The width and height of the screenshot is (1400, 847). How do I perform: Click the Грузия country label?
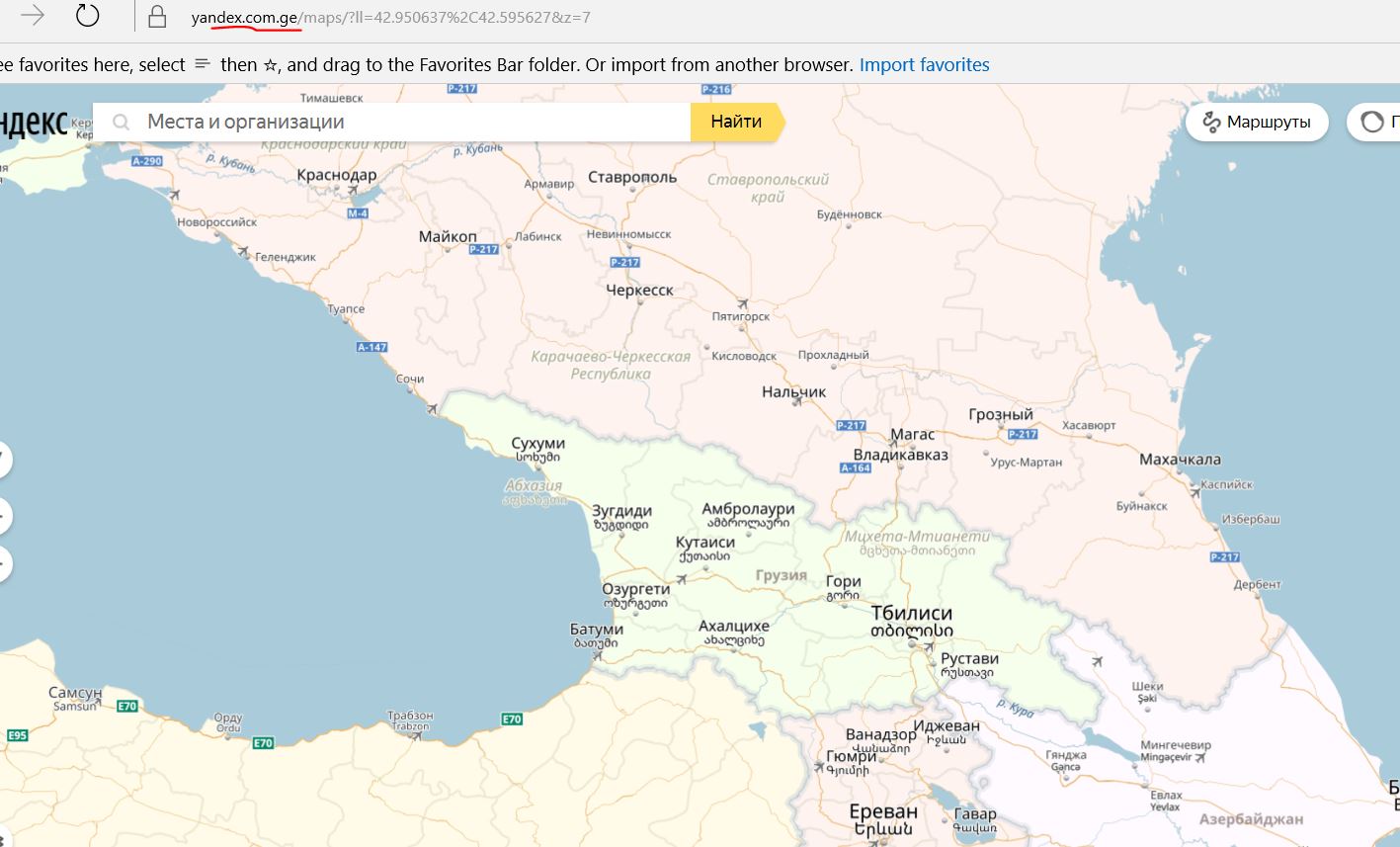782,575
